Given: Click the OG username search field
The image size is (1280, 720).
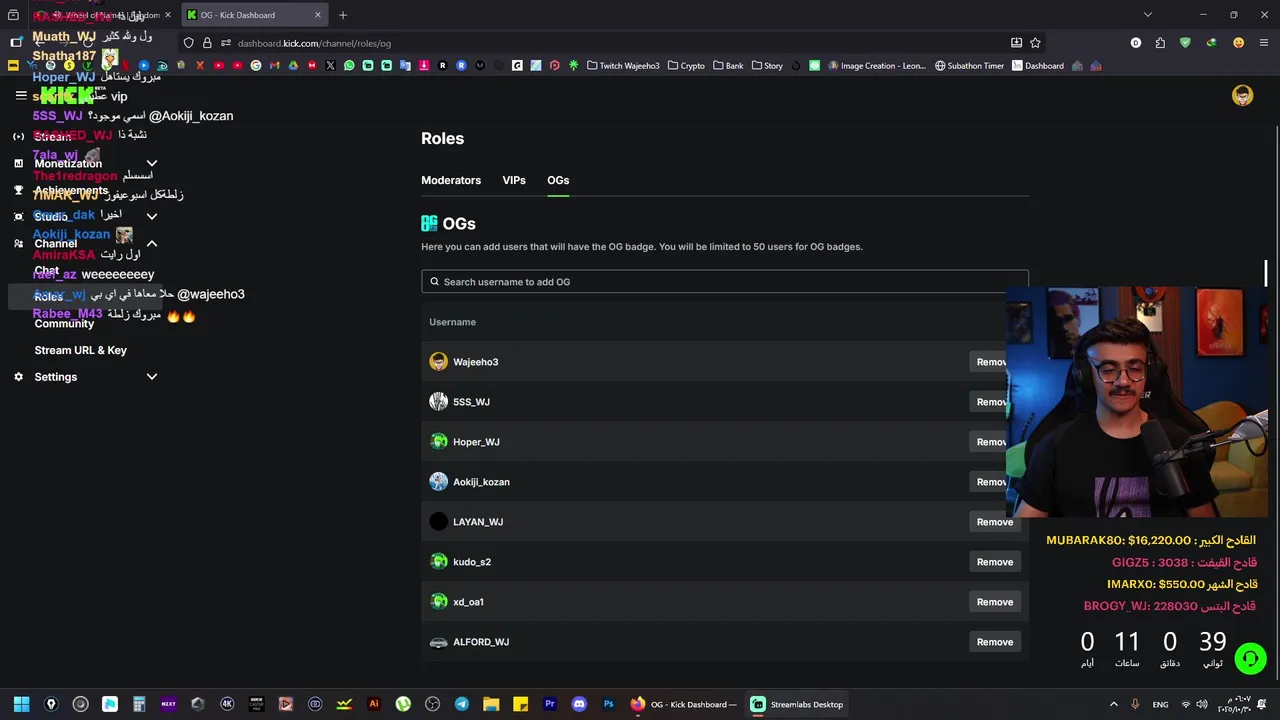Looking at the screenshot, I should tap(724, 282).
